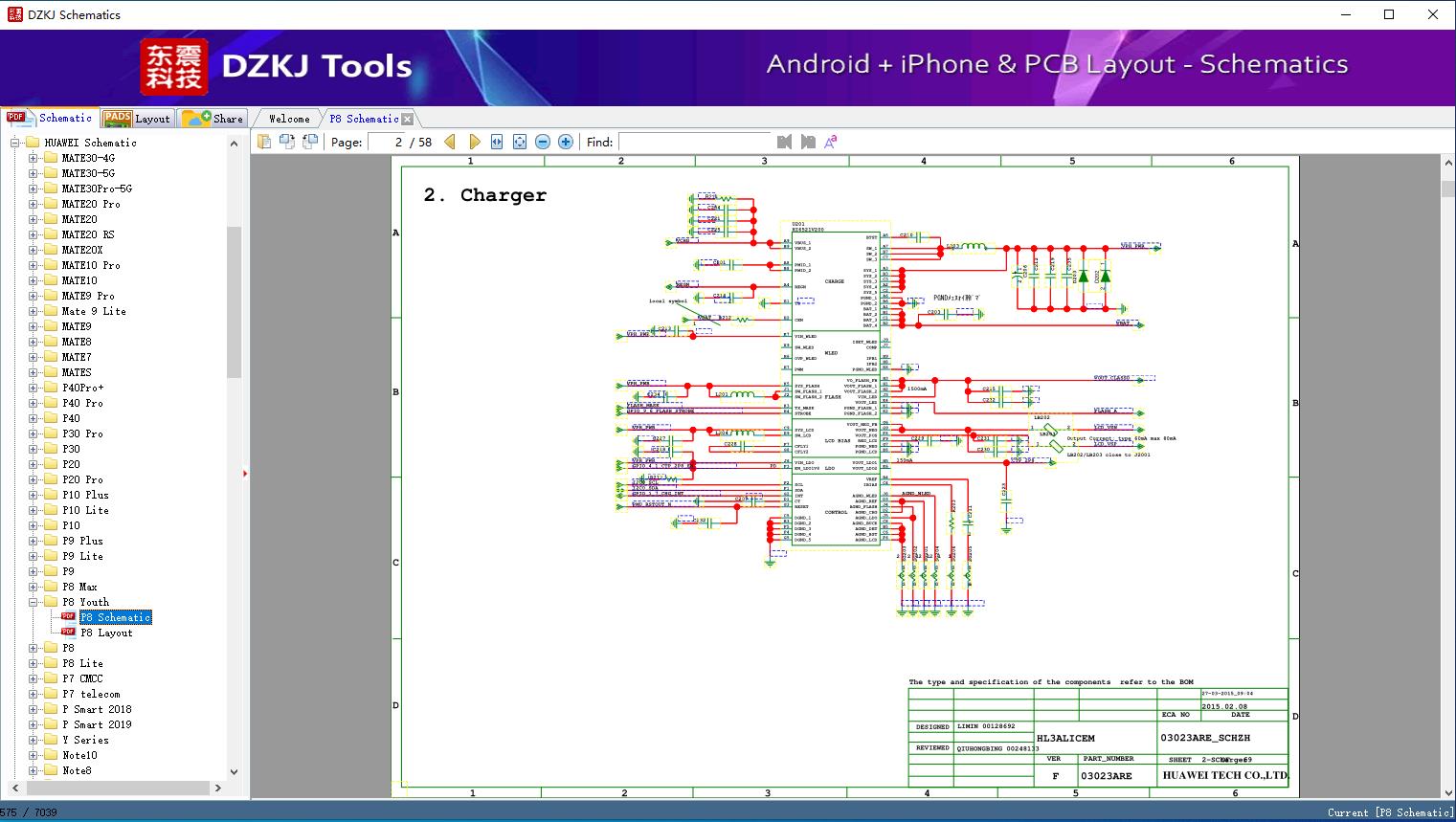Click the DZKJ Tools logo banner

(276, 66)
